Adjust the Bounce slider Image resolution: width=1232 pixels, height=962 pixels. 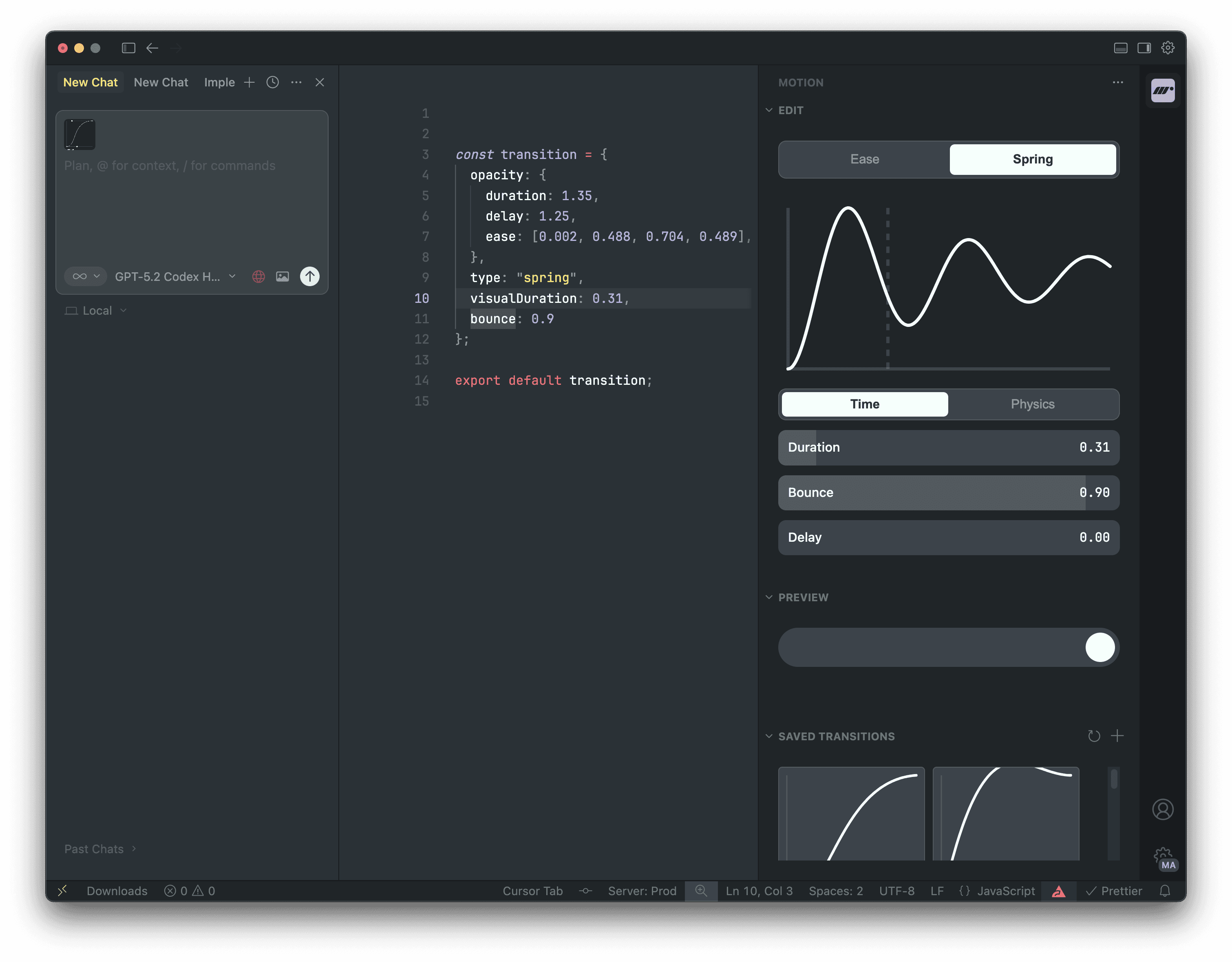click(948, 493)
